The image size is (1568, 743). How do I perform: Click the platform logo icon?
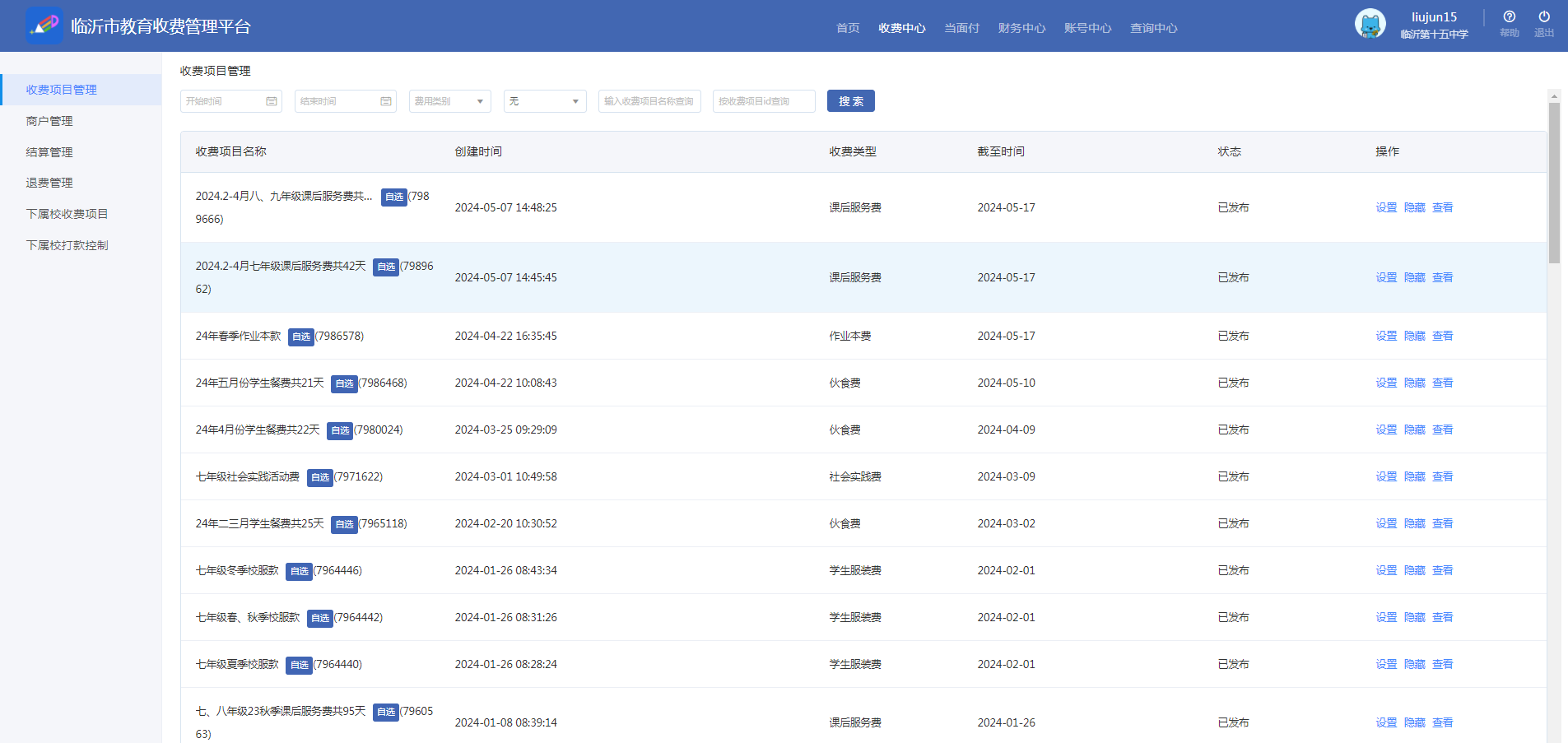(x=44, y=26)
